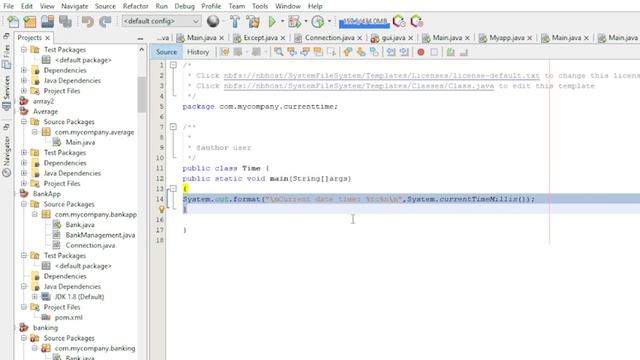Click the Build Project hammer icon
The image size is (640, 360).
click(x=235, y=21)
